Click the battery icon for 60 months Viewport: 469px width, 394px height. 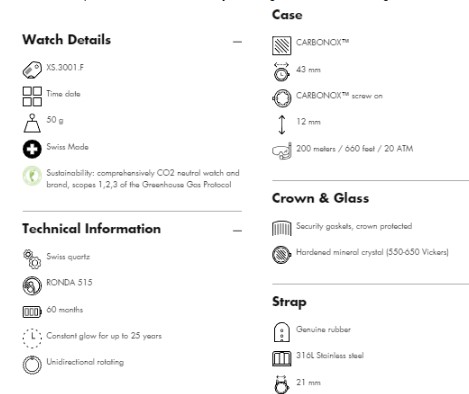tap(32, 312)
